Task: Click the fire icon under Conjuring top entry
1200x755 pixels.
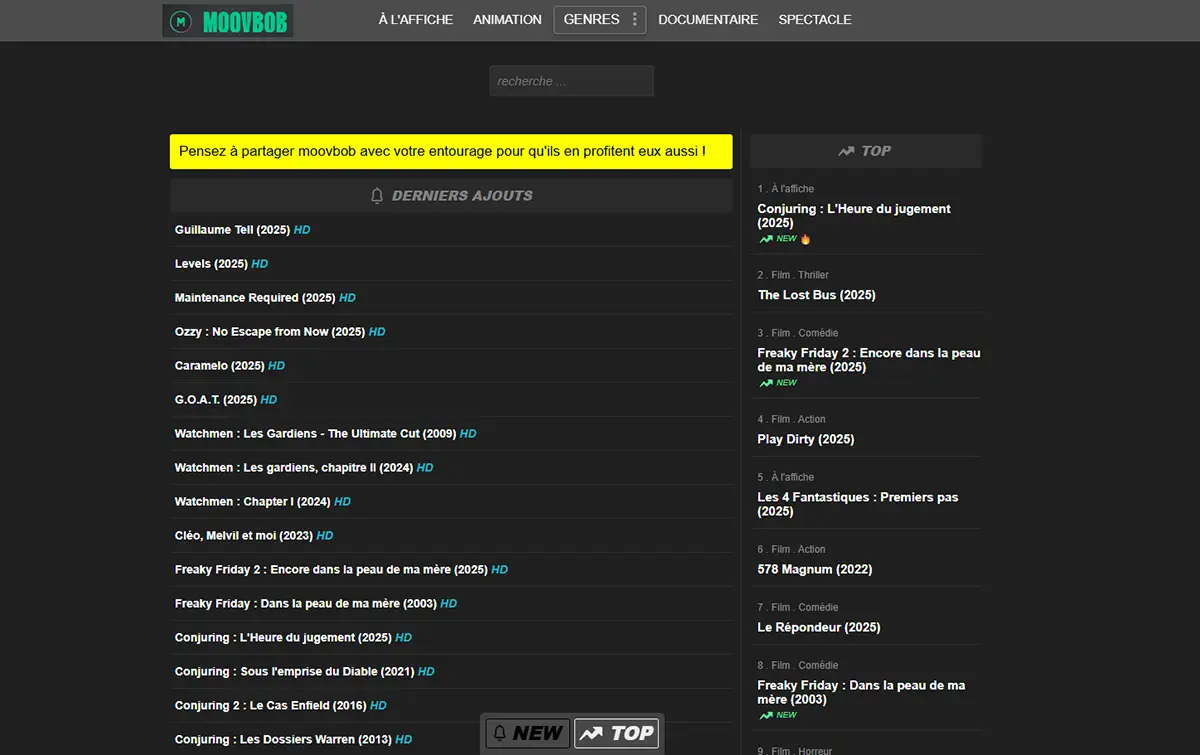Action: click(806, 239)
